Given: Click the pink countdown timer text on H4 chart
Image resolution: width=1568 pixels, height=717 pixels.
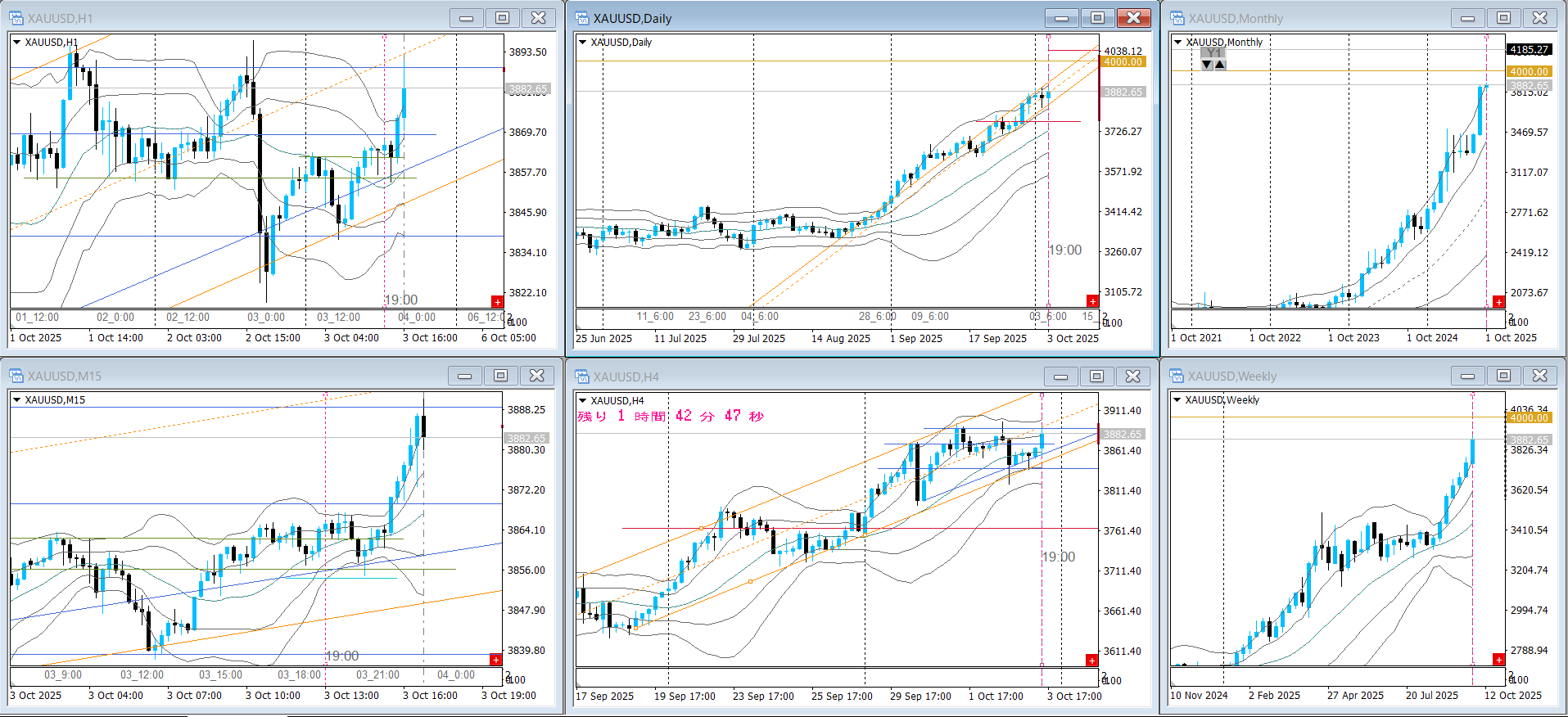Looking at the screenshot, I should coord(670,417).
